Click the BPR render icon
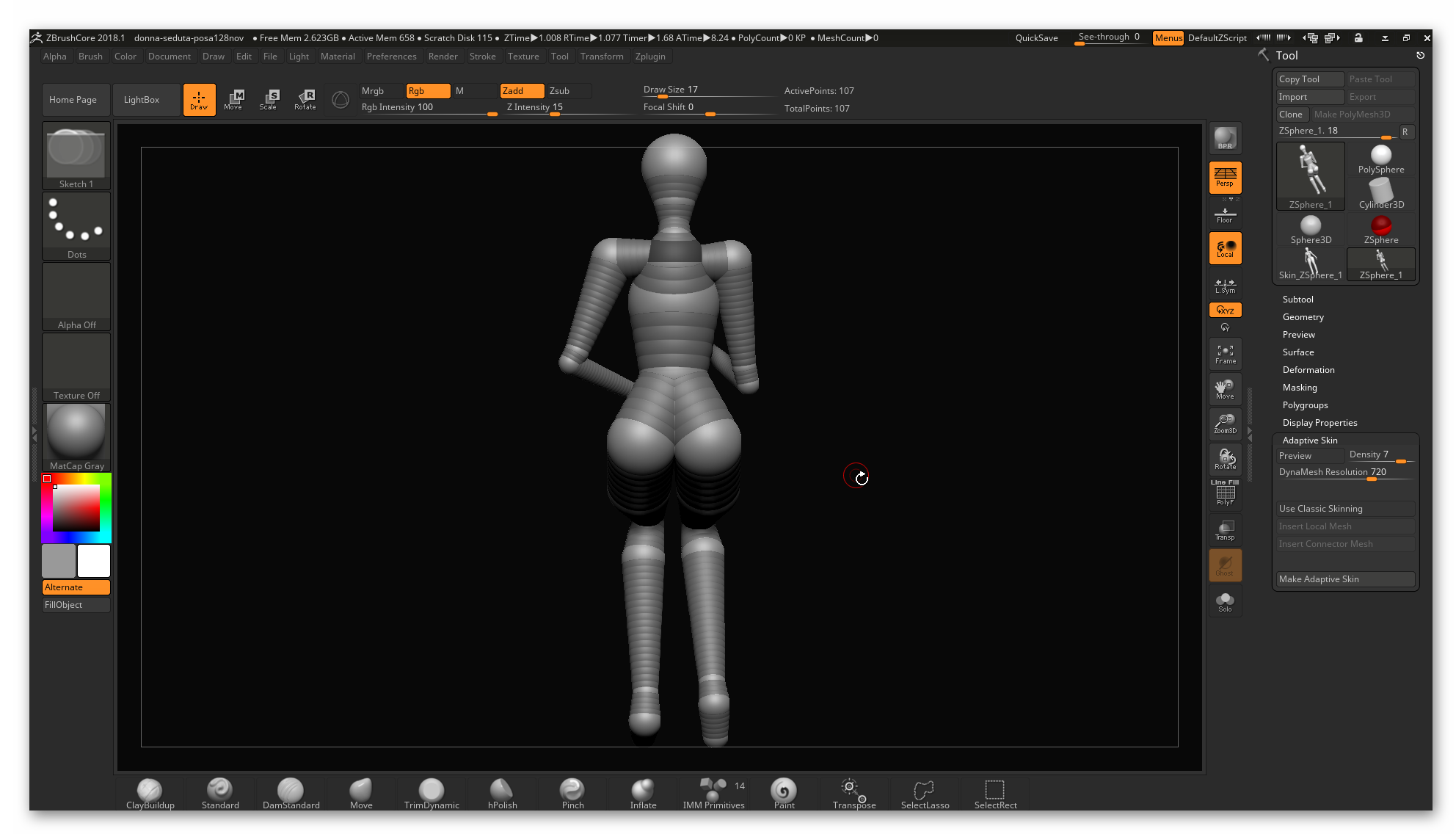The image size is (1456, 834). point(1224,137)
